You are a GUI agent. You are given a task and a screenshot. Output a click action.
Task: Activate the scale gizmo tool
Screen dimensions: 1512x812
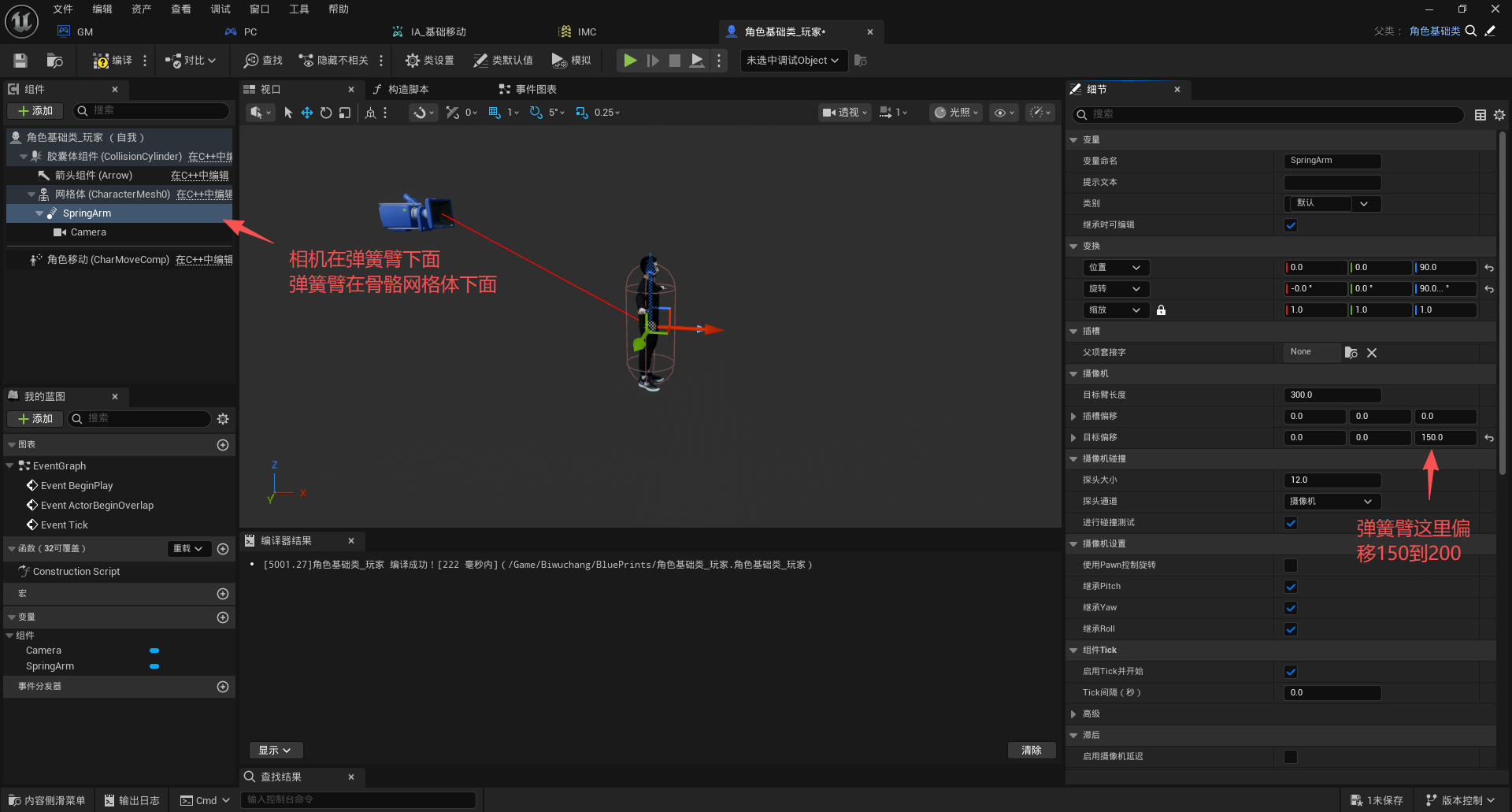point(345,113)
